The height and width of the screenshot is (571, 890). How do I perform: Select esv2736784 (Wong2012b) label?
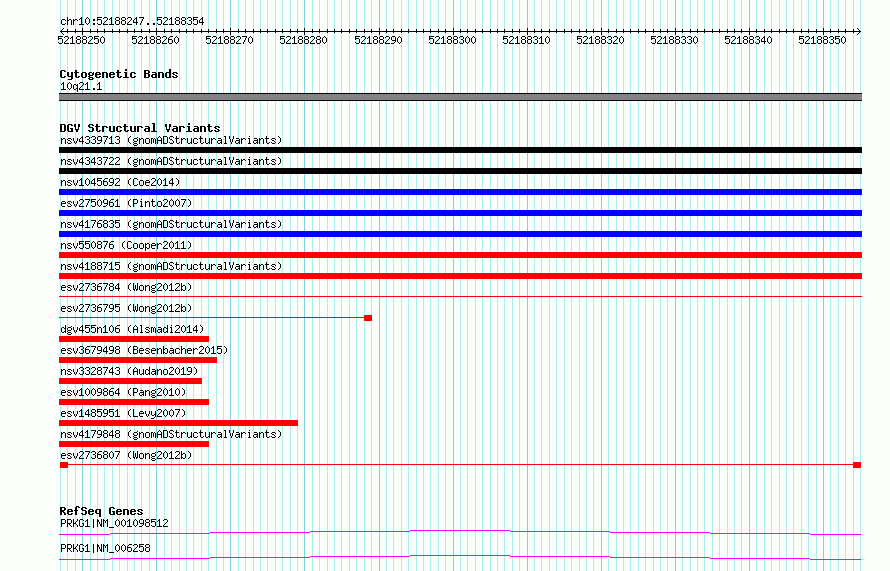[126, 287]
